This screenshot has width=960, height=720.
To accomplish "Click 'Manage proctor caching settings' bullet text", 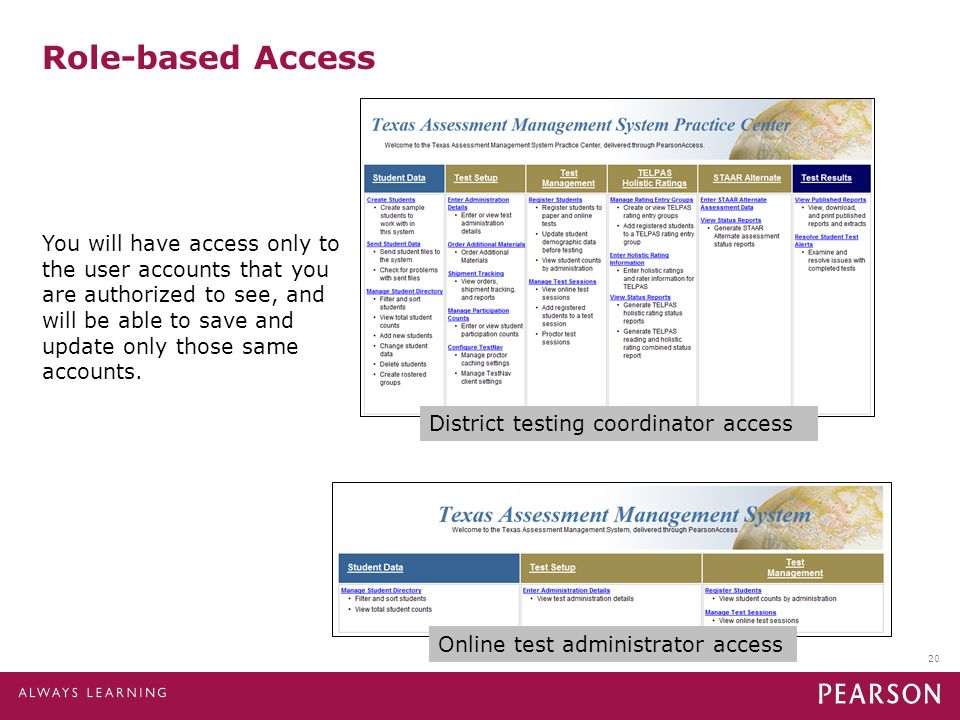I will coord(485,359).
